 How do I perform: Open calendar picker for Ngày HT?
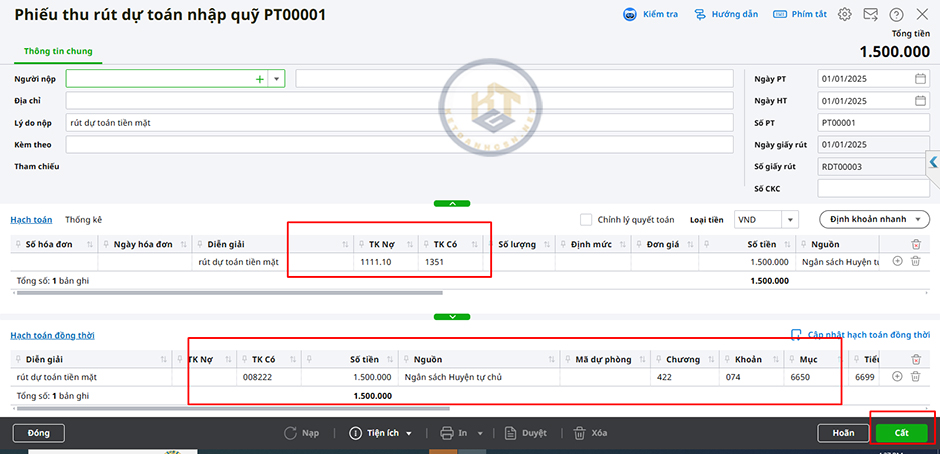click(x=920, y=100)
